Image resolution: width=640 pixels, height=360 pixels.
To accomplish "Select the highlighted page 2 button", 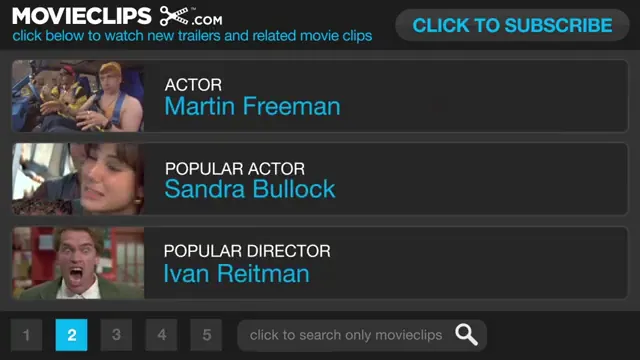I will tap(71, 335).
